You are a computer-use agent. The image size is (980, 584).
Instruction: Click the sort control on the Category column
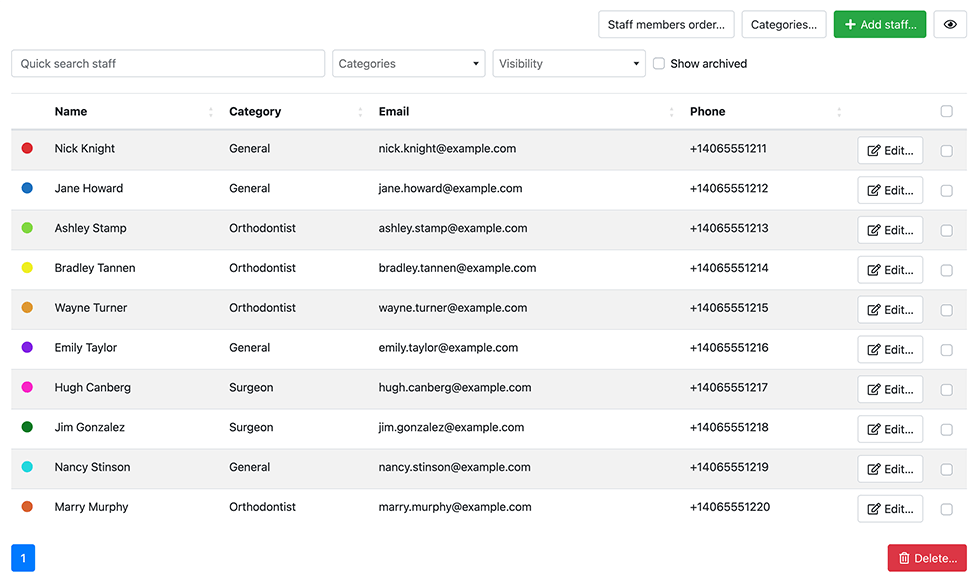click(358, 111)
